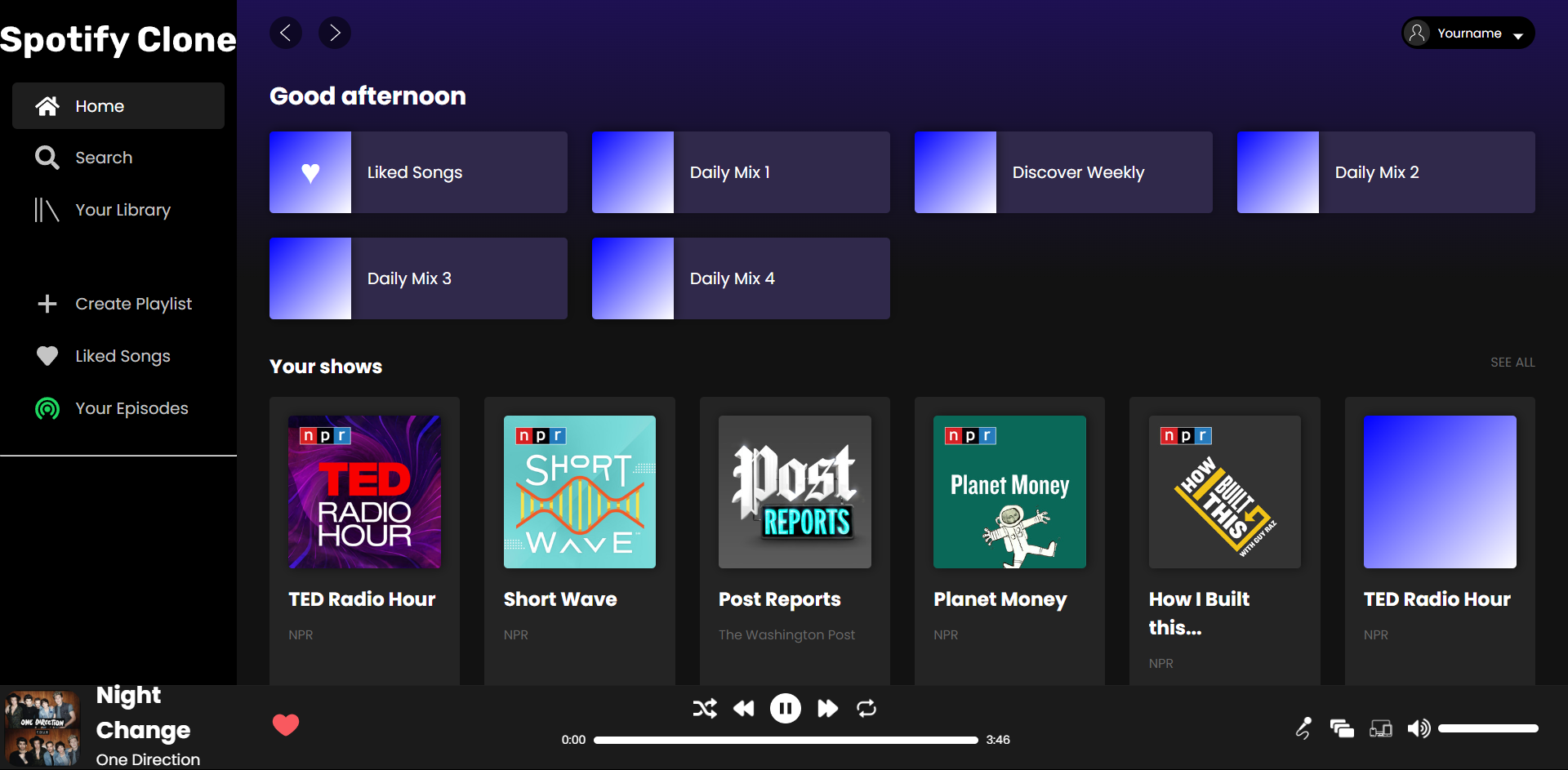Click Create Playlist in the sidebar
The width and height of the screenshot is (1568, 770).
pyautogui.click(x=133, y=304)
